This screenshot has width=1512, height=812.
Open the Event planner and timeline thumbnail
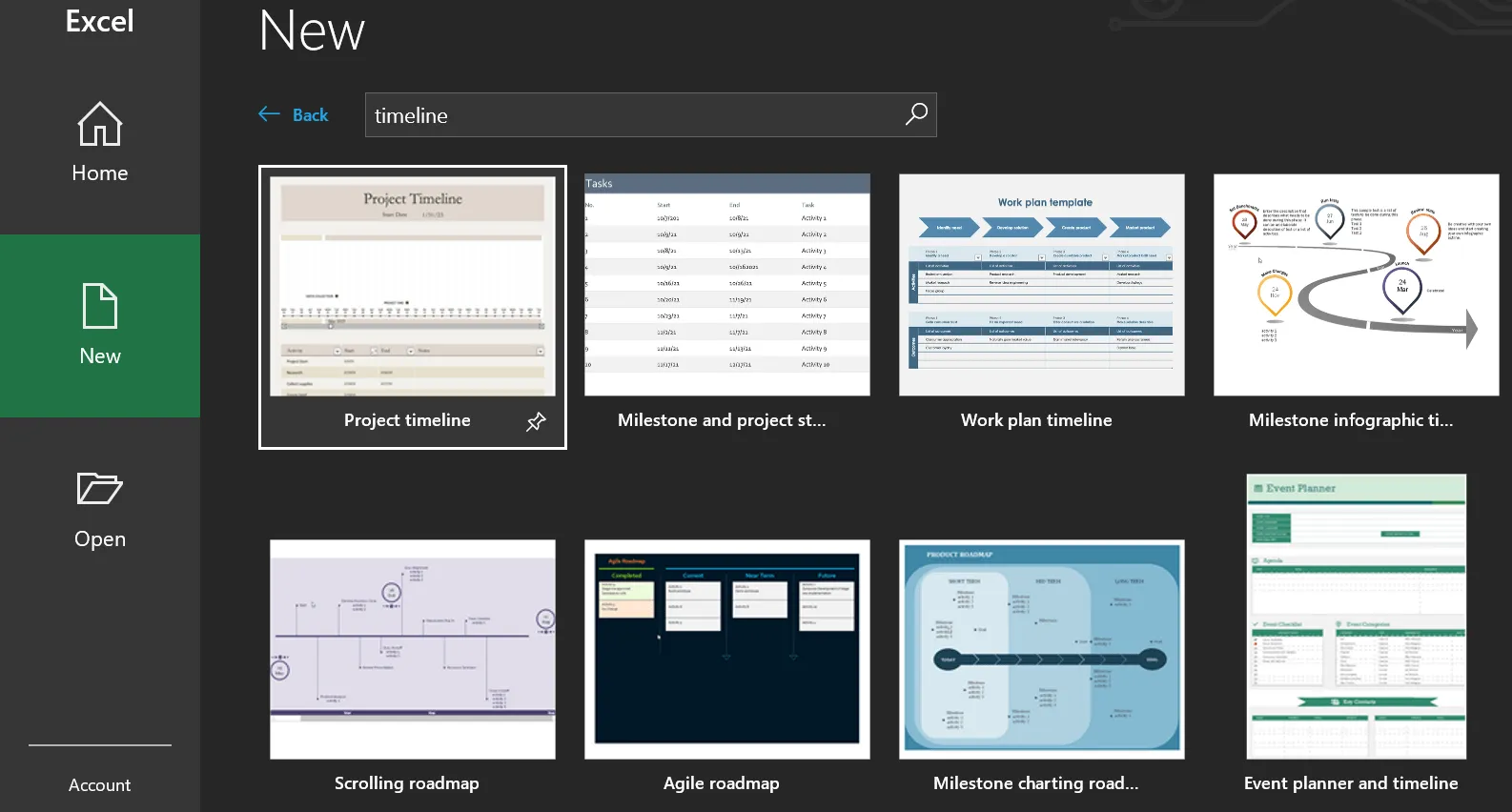pos(1357,617)
